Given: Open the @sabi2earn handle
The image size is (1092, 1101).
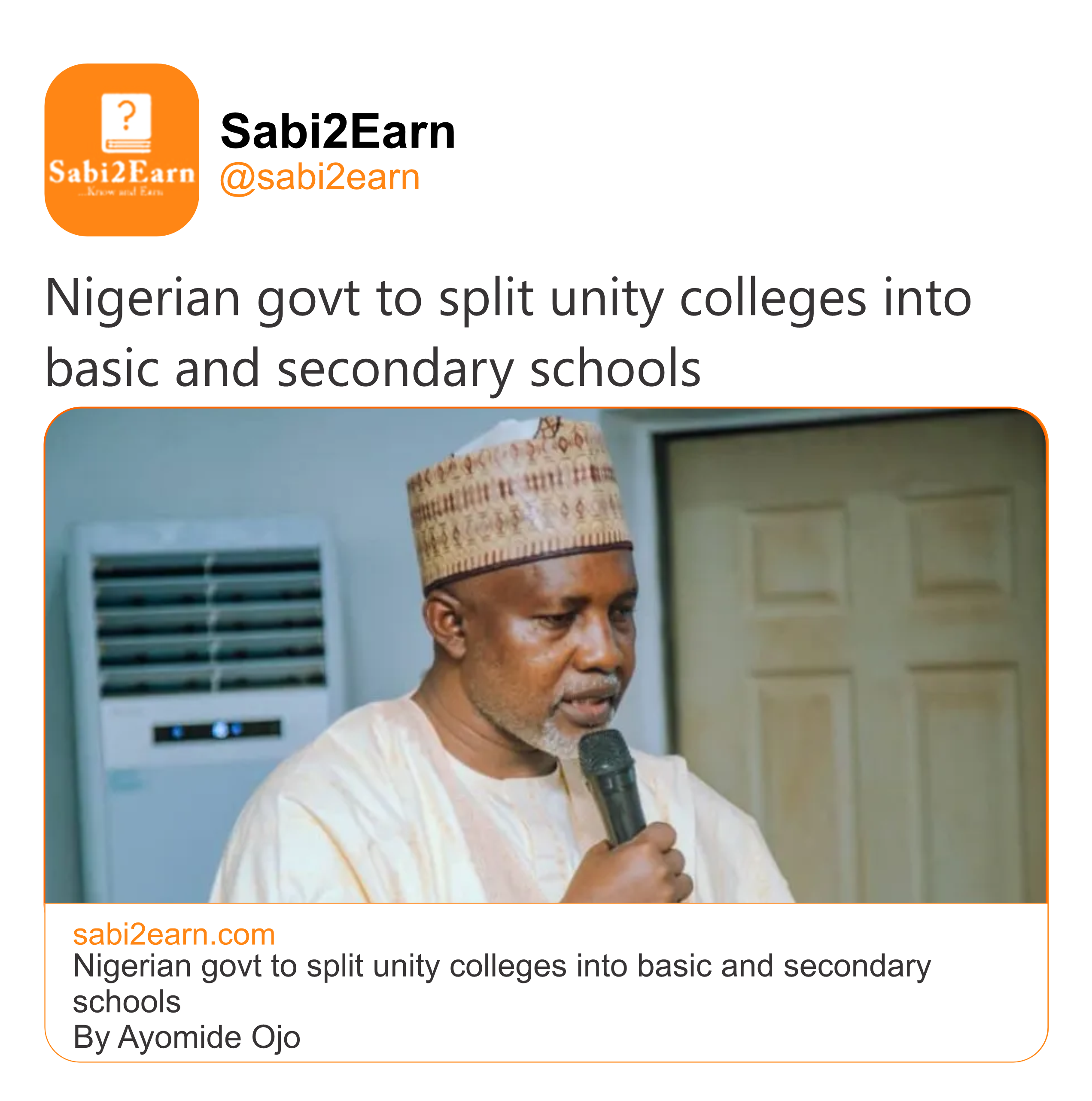Looking at the screenshot, I should 319,177.
